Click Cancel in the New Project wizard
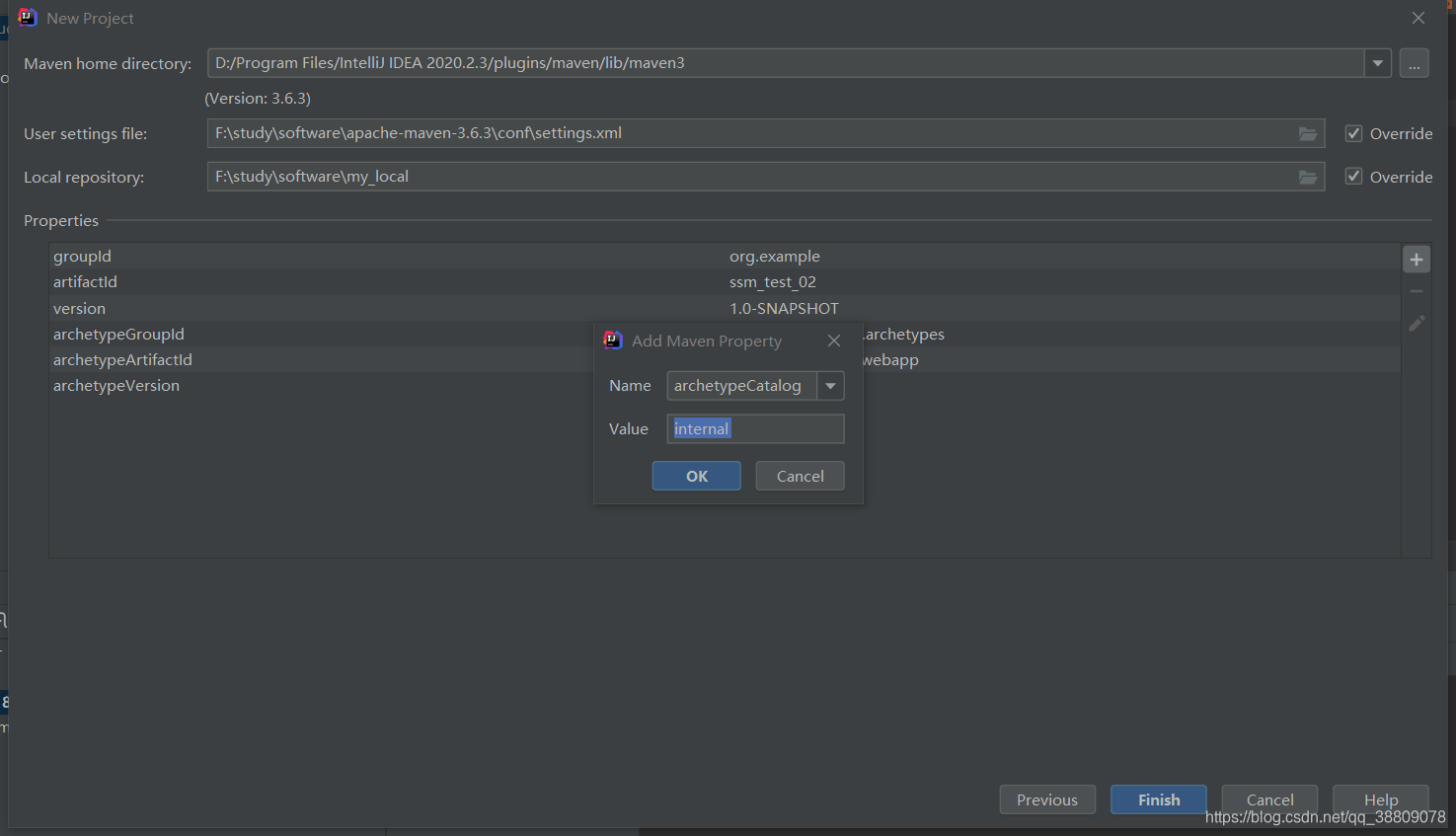The image size is (1456, 836). (1269, 799)
